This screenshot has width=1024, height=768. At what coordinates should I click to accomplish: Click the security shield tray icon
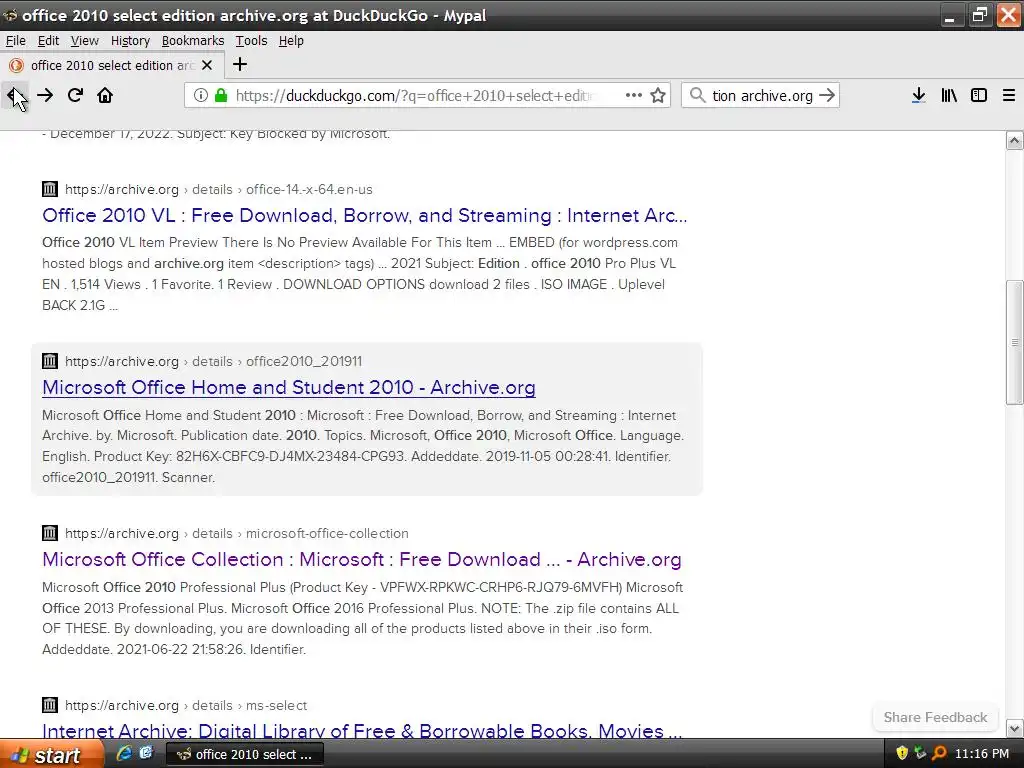[x=902, y=754]
